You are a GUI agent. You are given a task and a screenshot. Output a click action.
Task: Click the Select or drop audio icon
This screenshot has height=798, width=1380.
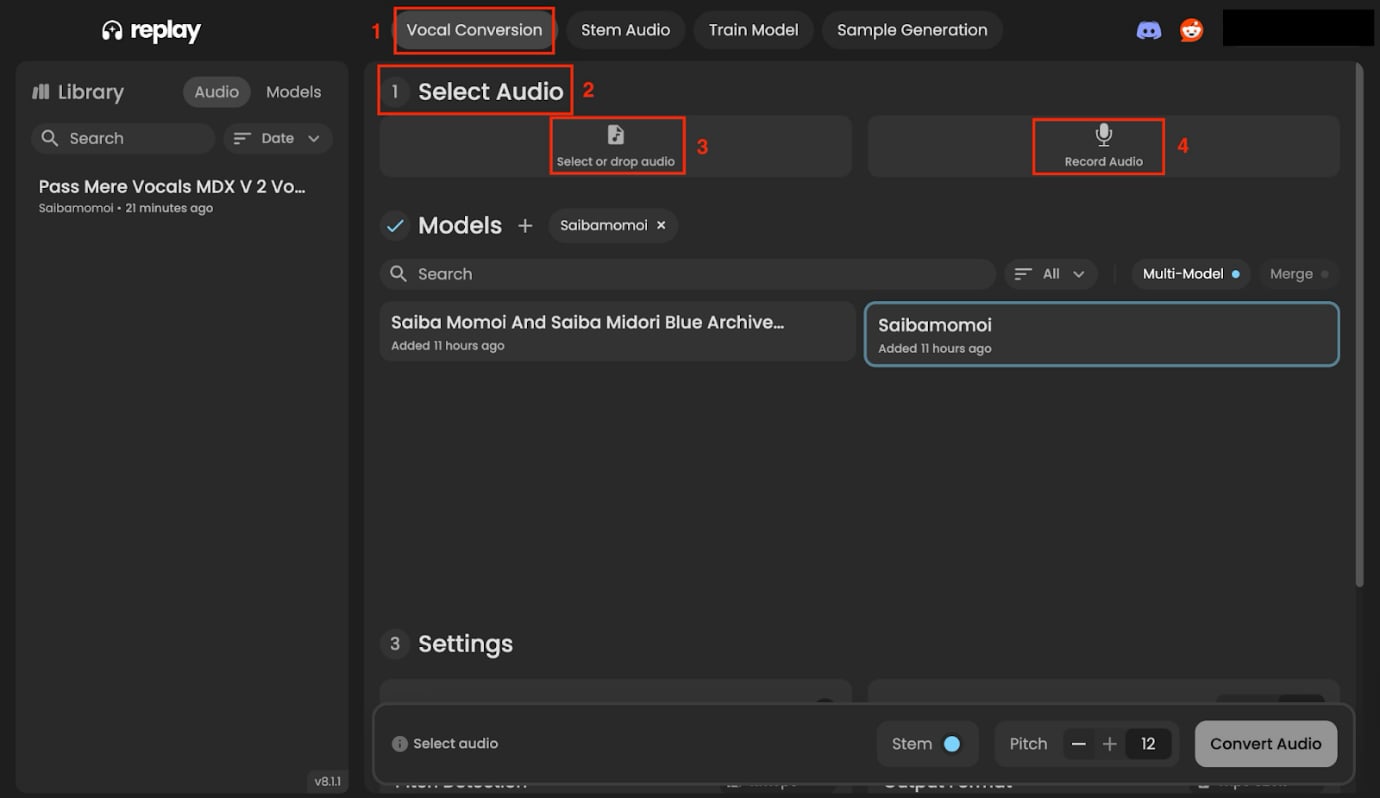(x=616, y=135)
